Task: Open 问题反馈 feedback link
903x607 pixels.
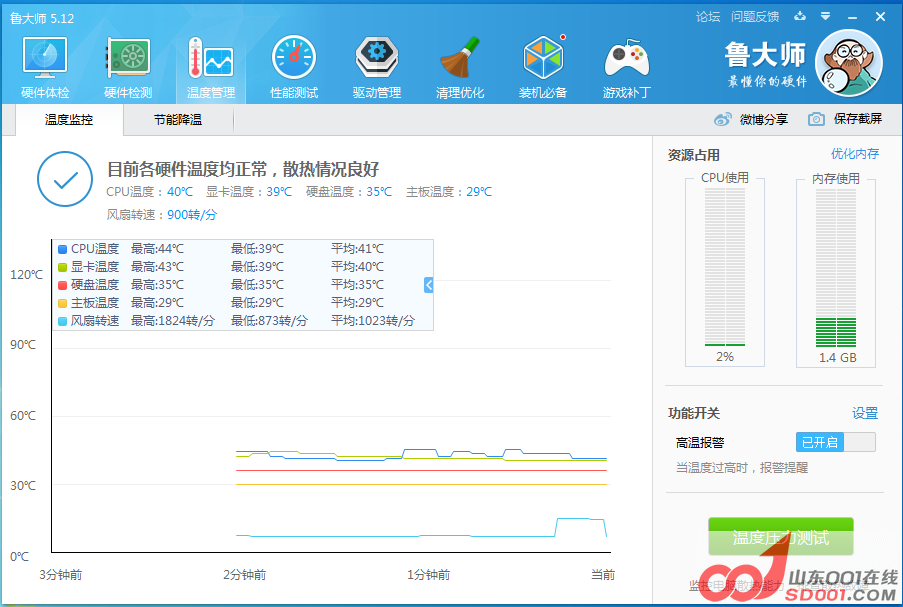Action: 755,17
